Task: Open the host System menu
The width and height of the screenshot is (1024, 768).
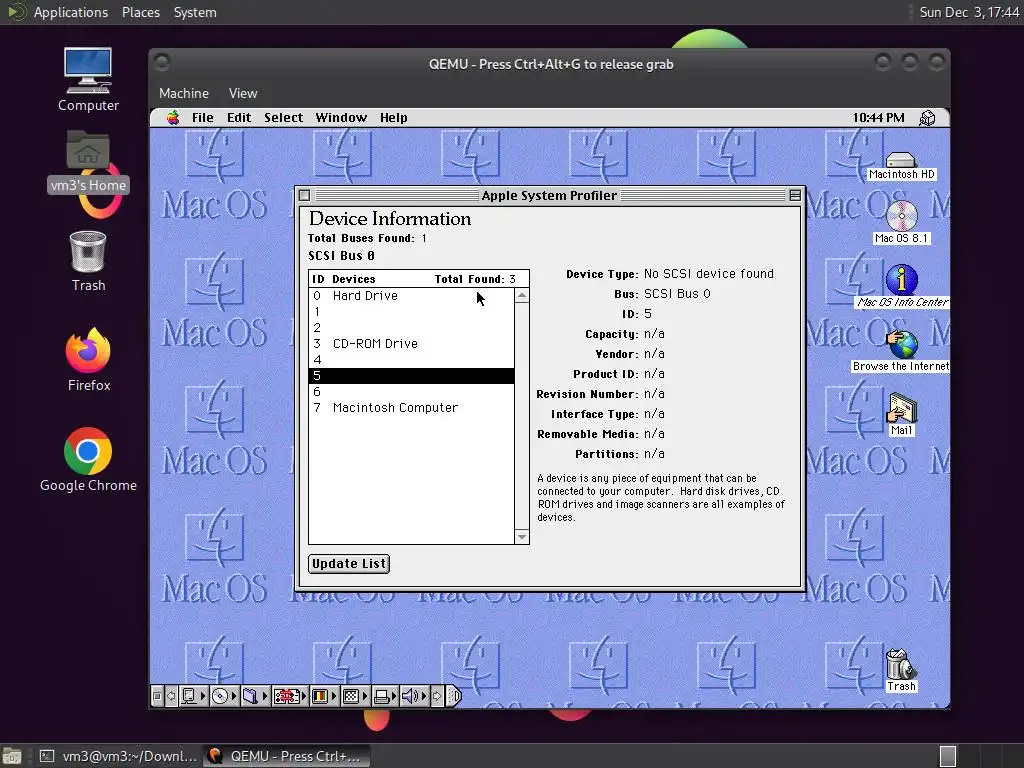Action: click(195, 12)
